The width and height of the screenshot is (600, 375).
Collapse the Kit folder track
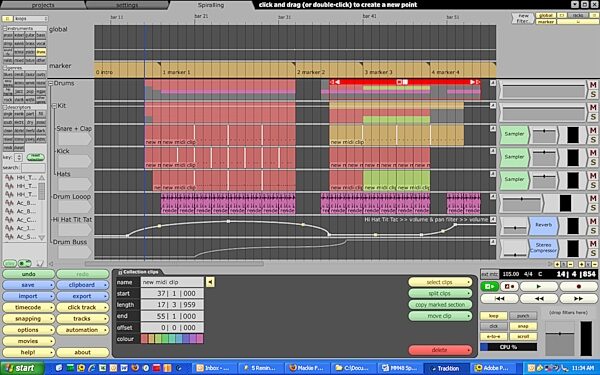54,106
